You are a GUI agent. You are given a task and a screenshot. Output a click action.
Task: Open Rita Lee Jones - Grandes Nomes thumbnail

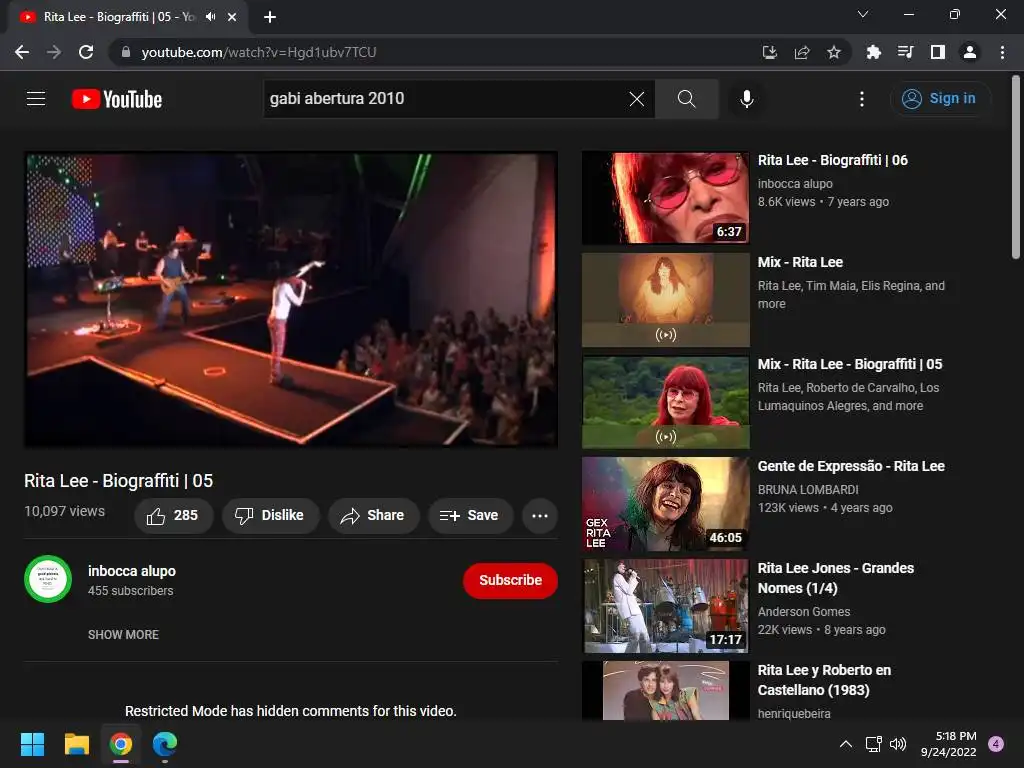point(665,606)
